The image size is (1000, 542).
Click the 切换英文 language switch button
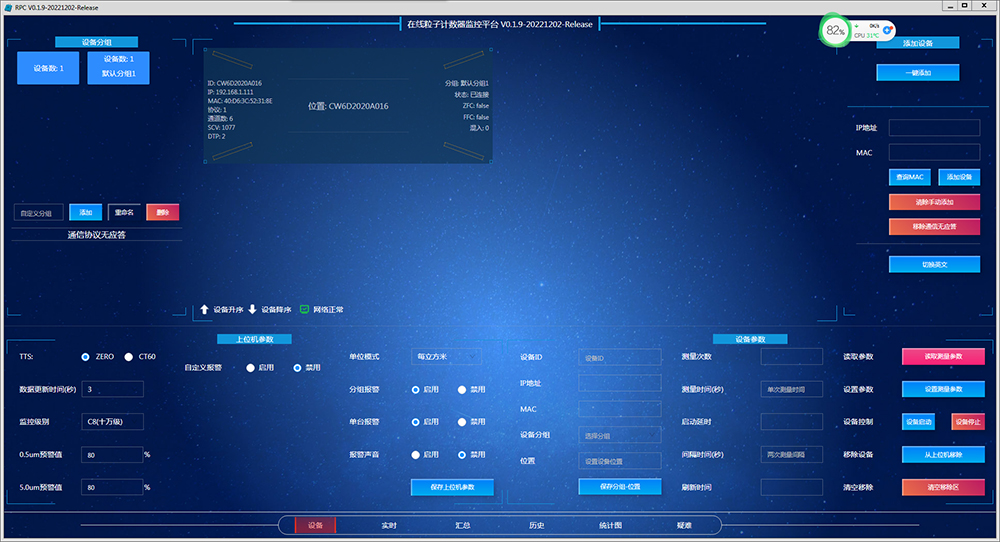(934, 265)
